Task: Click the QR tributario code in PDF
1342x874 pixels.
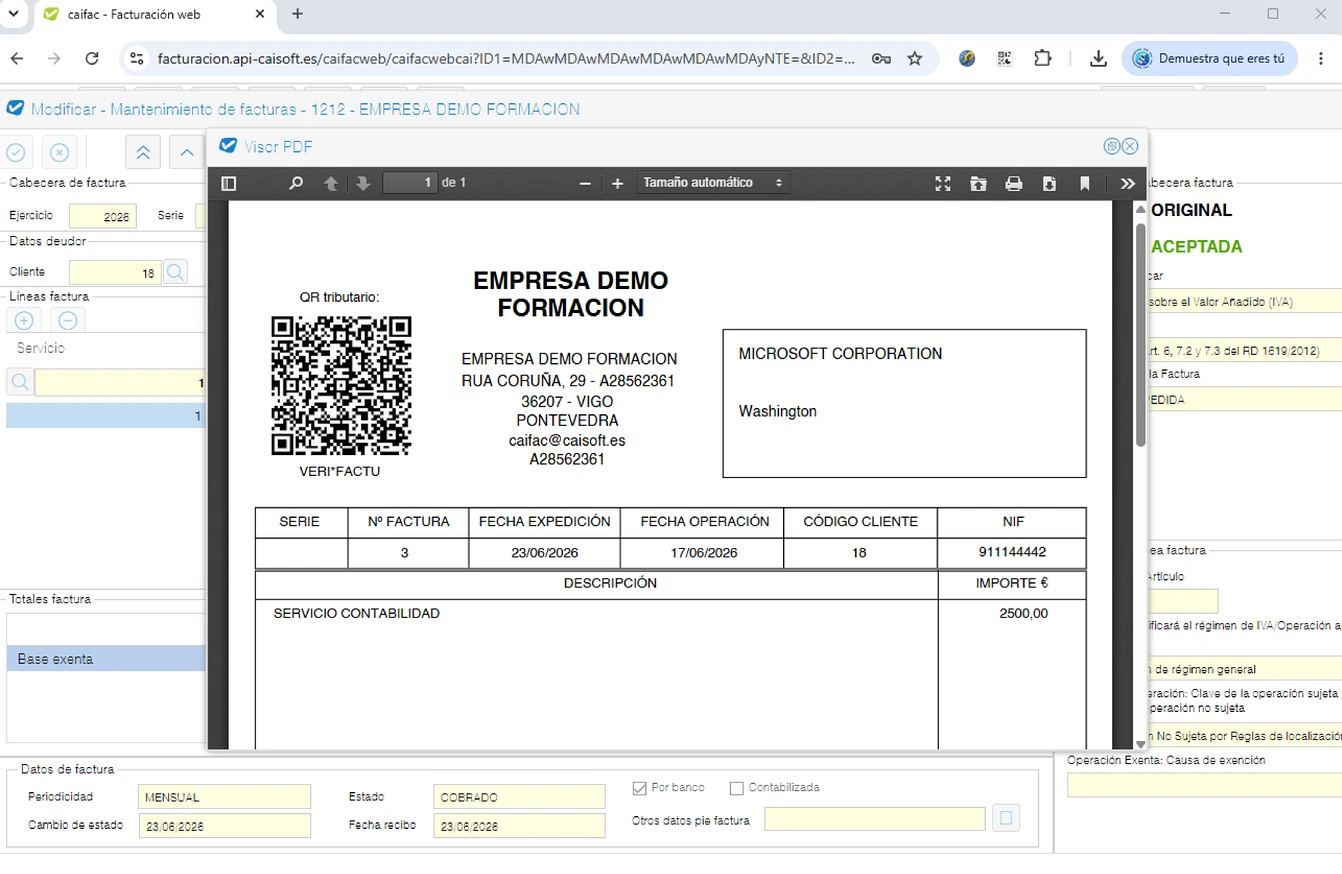Action: [x=341, y=386]
